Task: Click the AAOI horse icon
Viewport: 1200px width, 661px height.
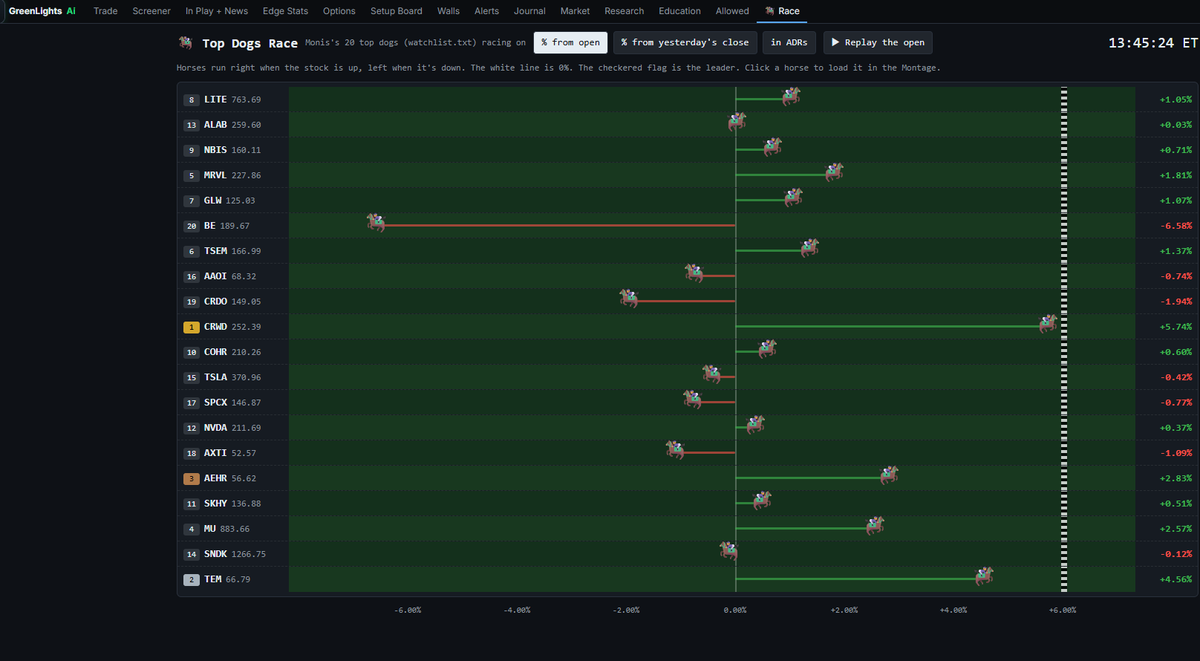Action: point(695,273)
